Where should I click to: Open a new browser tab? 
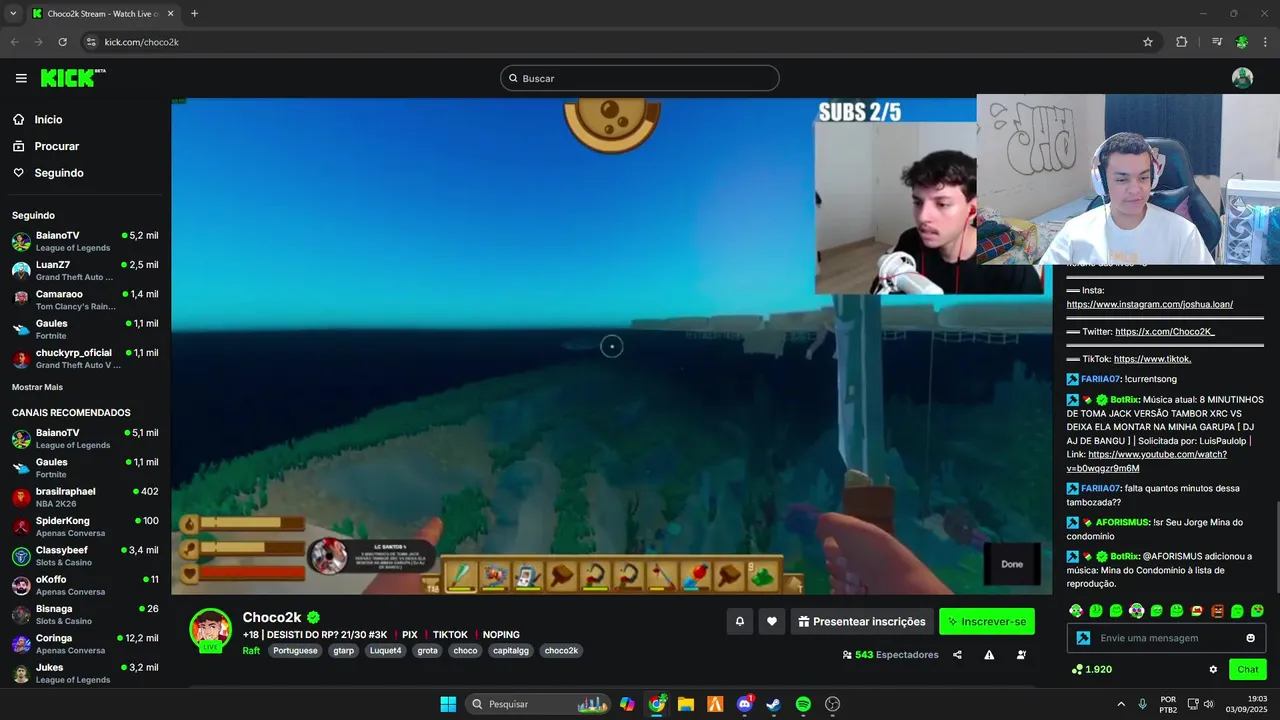(194, 14)
